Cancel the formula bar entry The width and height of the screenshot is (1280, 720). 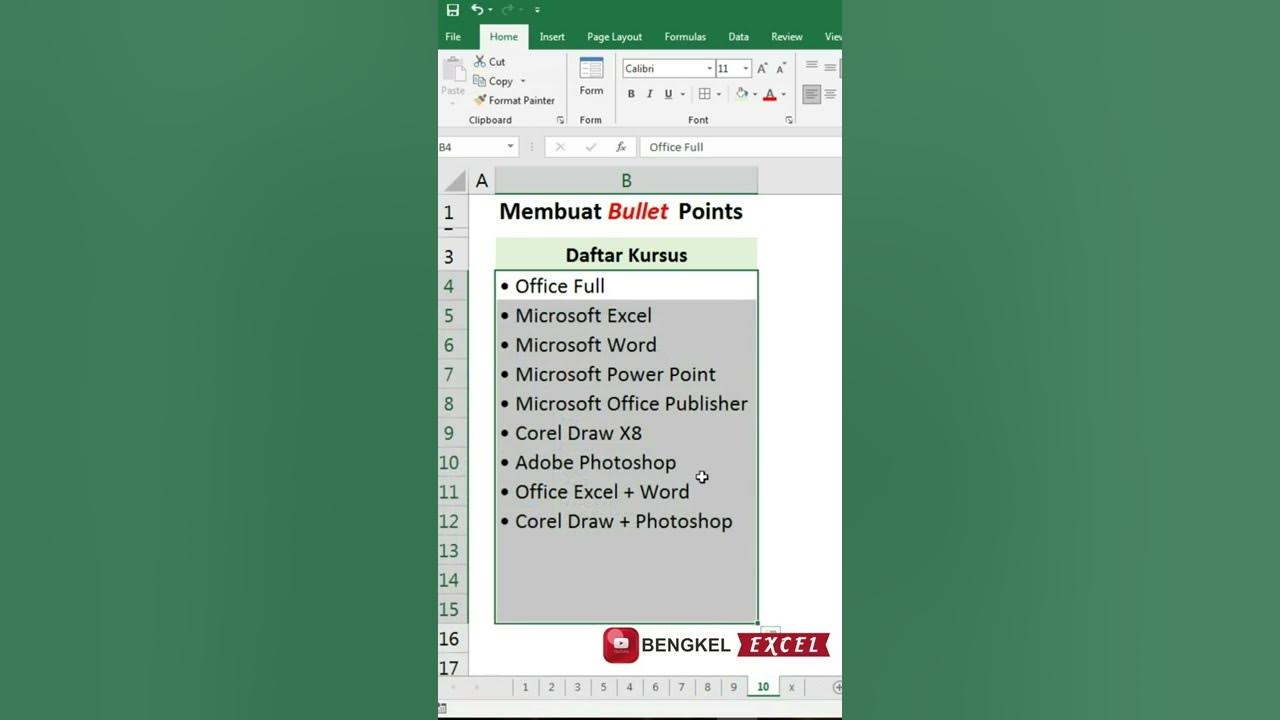click(x=560, y=147)
